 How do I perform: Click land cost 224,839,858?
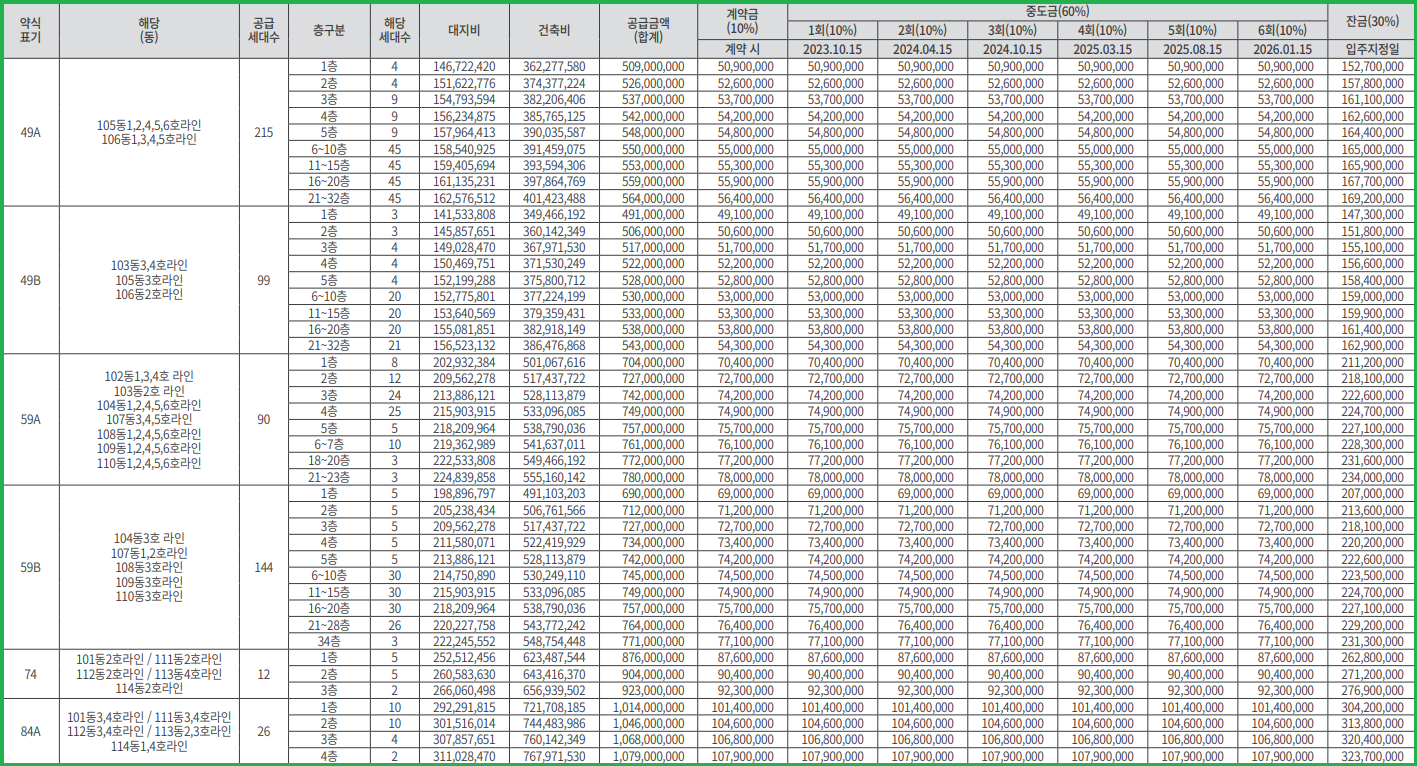click(x=464, y=477)
